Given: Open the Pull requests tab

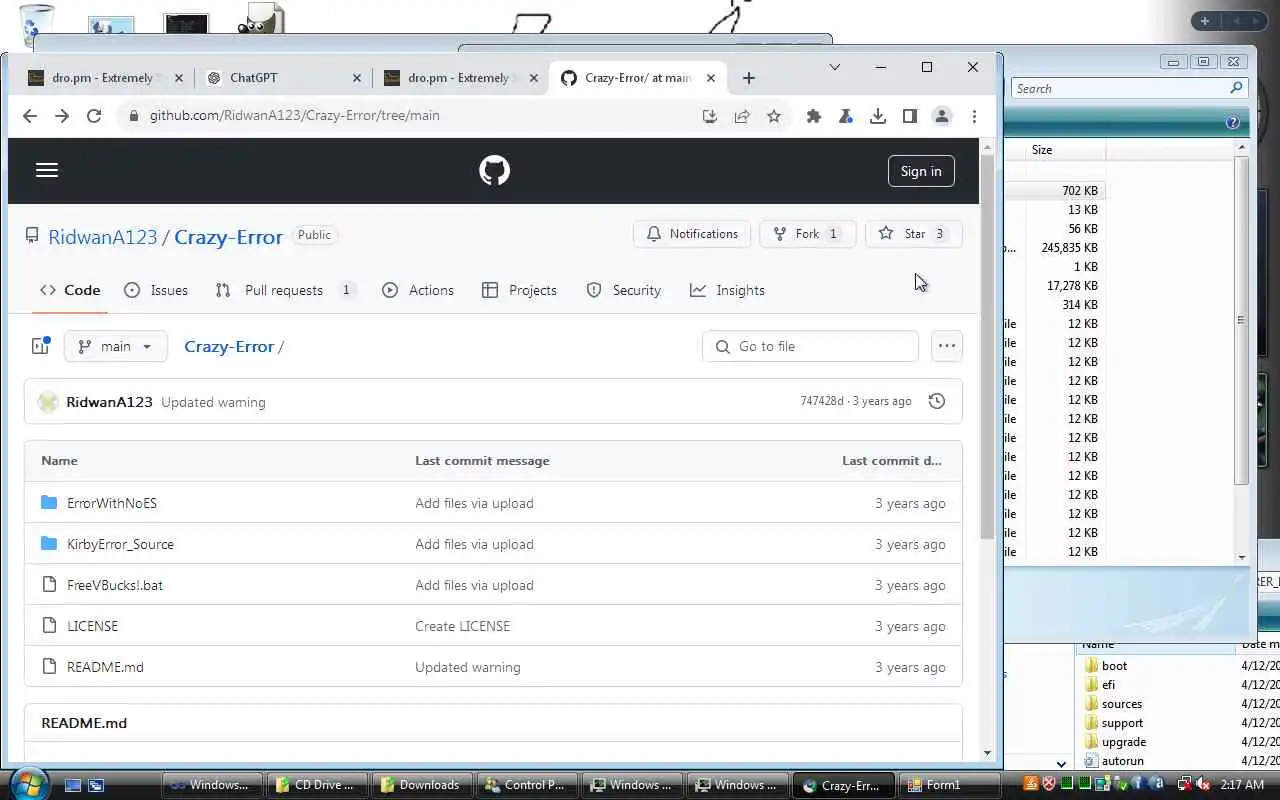Looking at the screenshot, I should [285, 290].
